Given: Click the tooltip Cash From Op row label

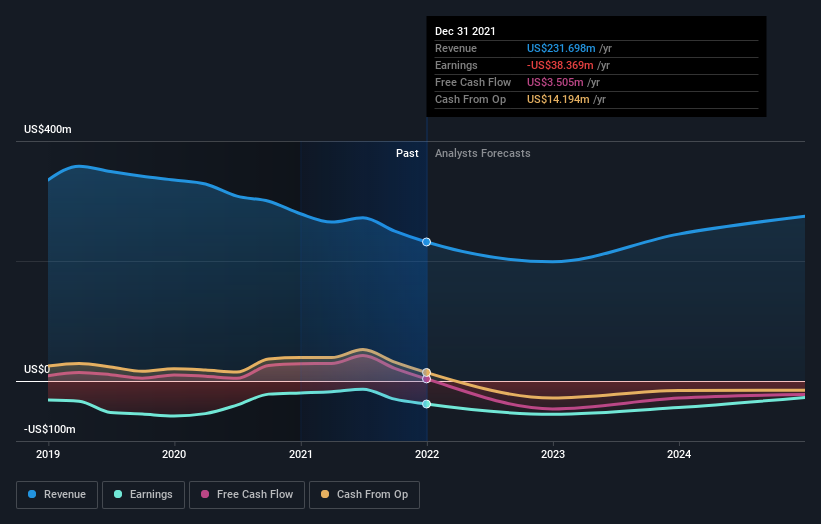Looking at the screenshot, I should tap(470, 99).
